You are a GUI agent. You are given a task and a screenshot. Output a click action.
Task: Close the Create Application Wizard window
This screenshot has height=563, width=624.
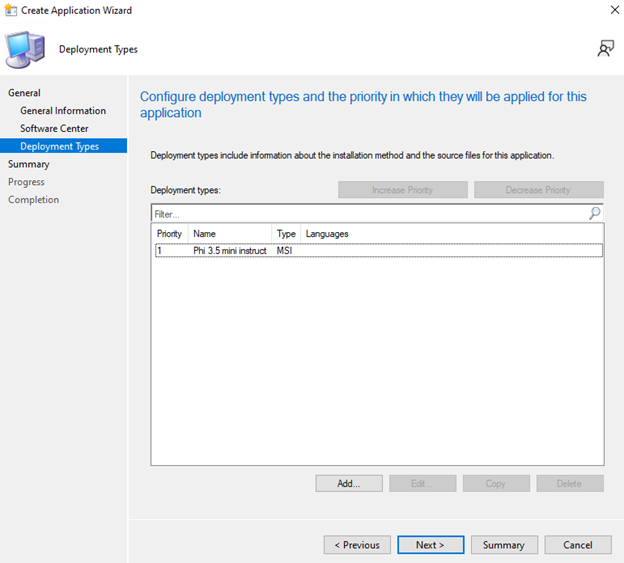click(x=613, y=10)
